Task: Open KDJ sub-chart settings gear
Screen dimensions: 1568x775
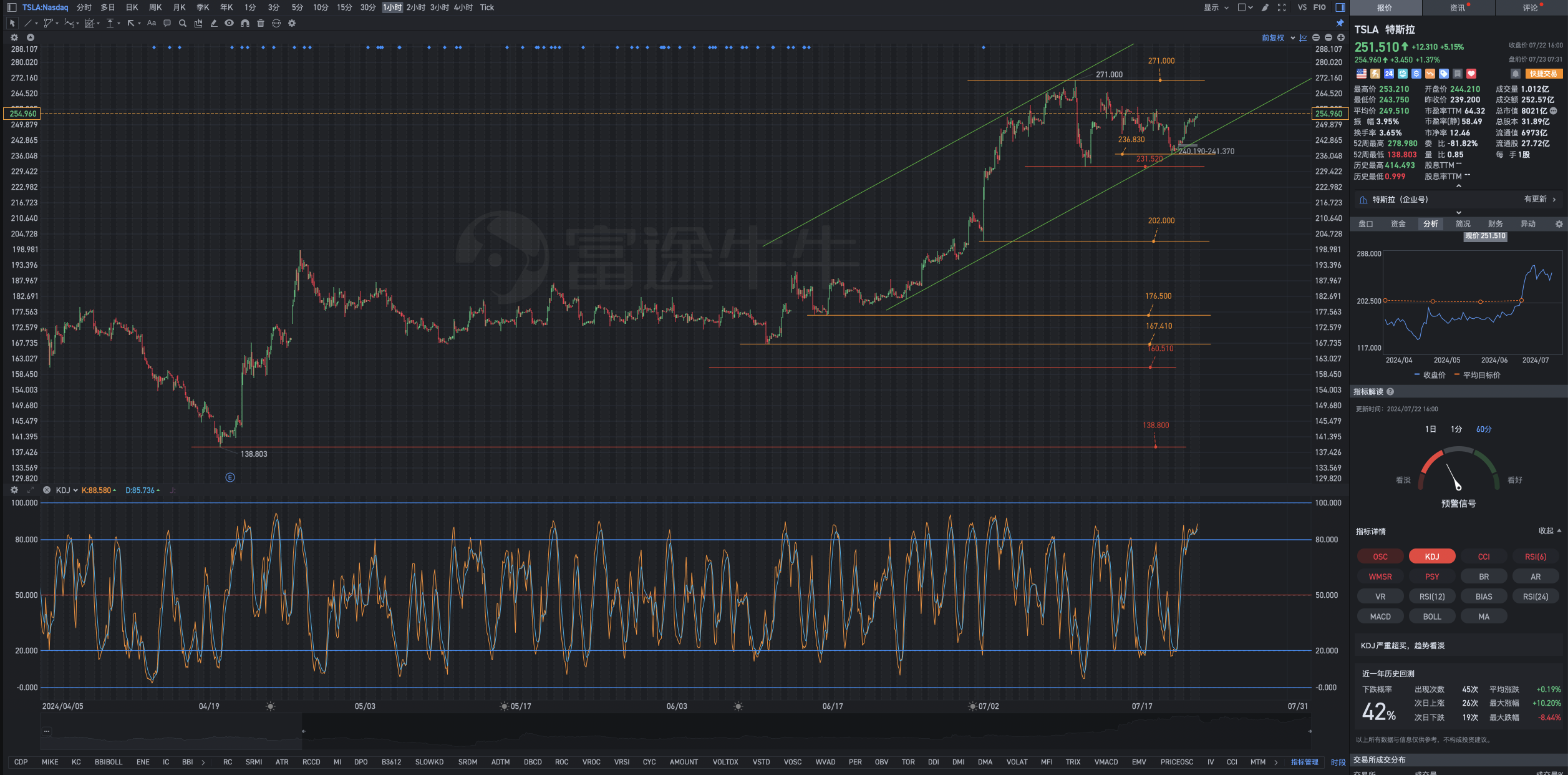Action: [x=14, y=490]
